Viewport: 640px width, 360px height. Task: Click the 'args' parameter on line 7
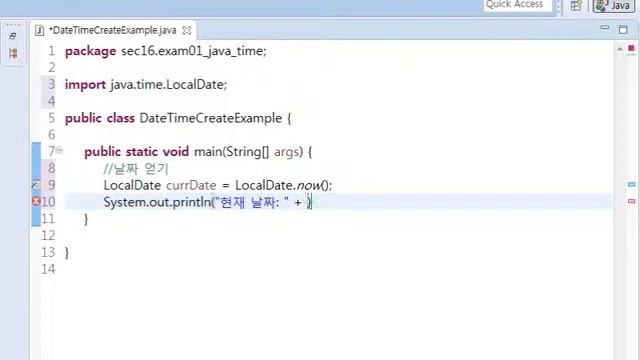[288, 152]
